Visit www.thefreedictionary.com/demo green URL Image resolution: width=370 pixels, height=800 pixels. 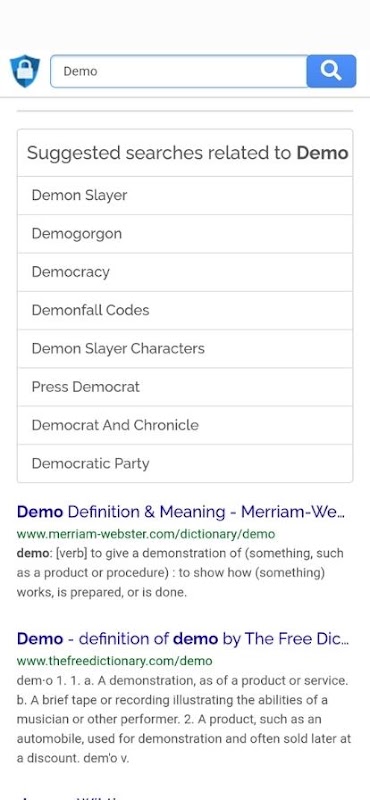pos(114,661)
